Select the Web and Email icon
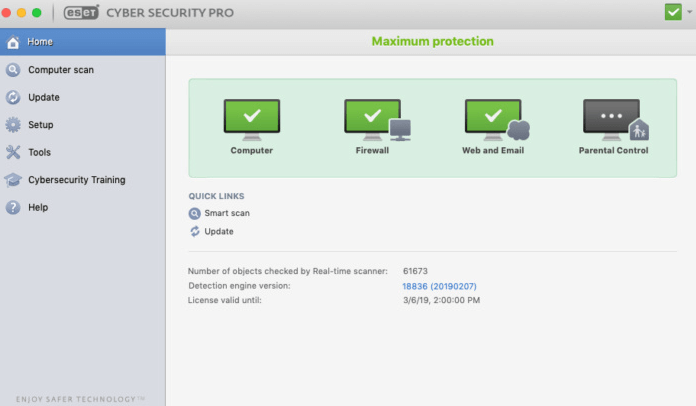 tap(495, 118)
